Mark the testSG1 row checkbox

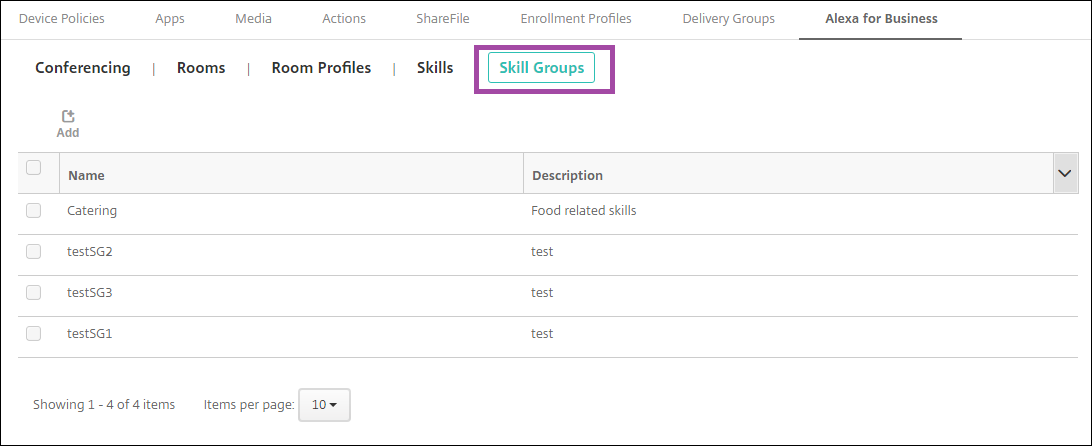[x=34, y=334]
